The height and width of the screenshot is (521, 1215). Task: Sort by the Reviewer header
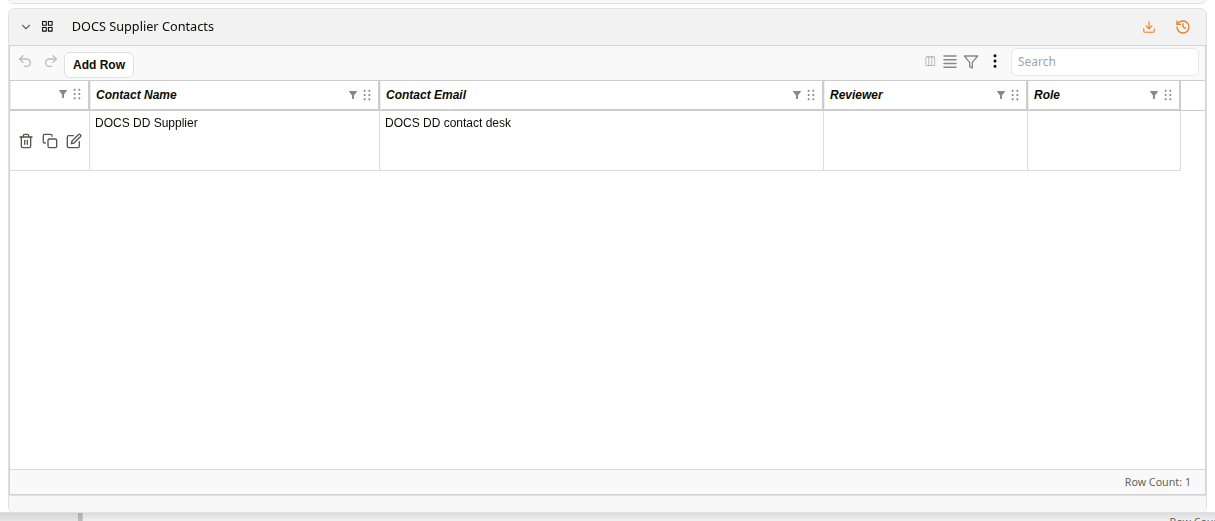tap(856, 95)
